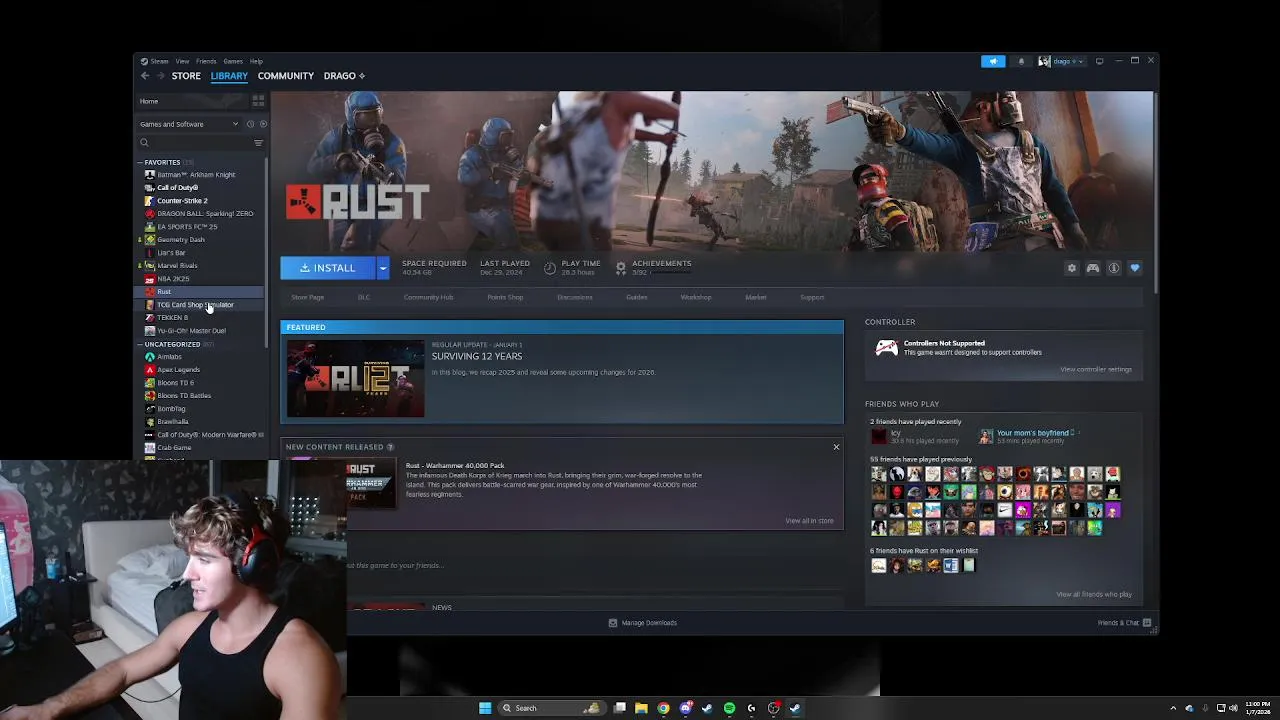1280x720 pixels.
Task: Open advanced library filters icon
Action: tap(258, 143)
